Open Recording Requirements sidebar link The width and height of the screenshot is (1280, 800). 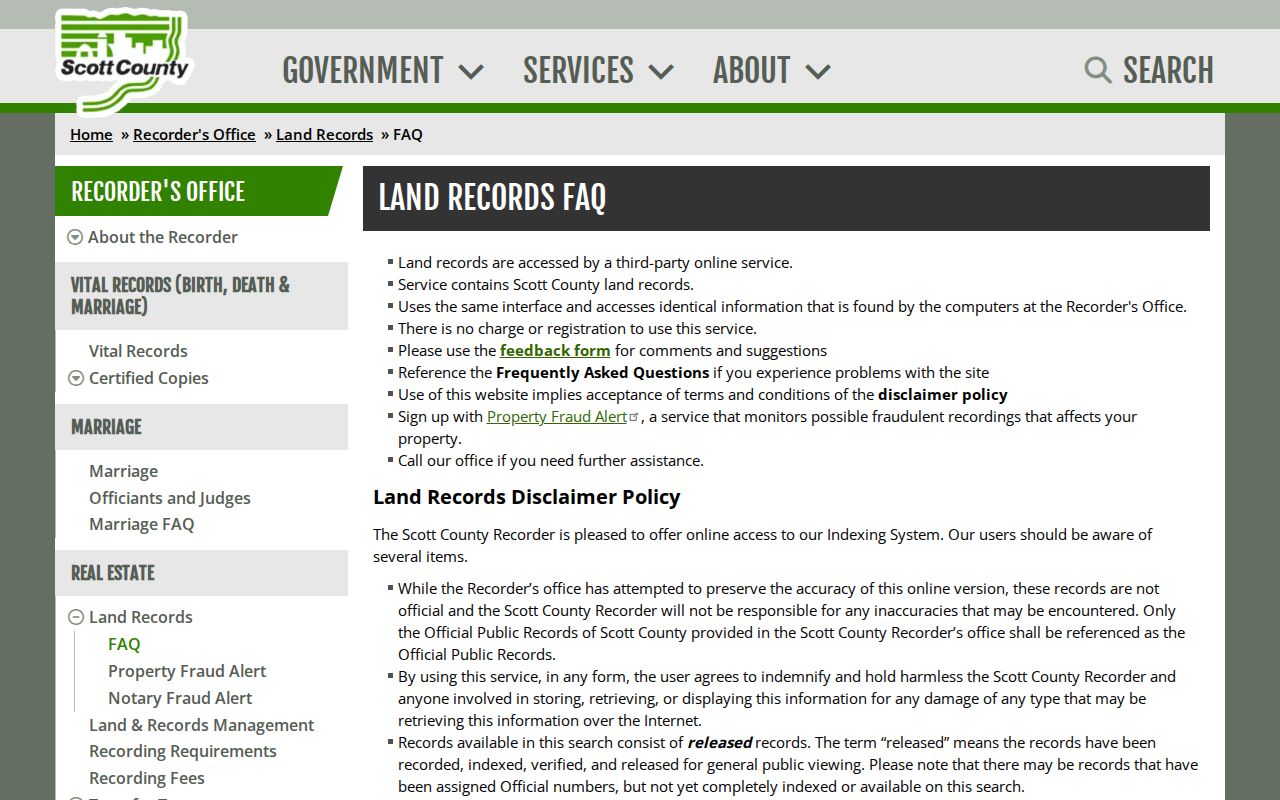coord(183,751)
